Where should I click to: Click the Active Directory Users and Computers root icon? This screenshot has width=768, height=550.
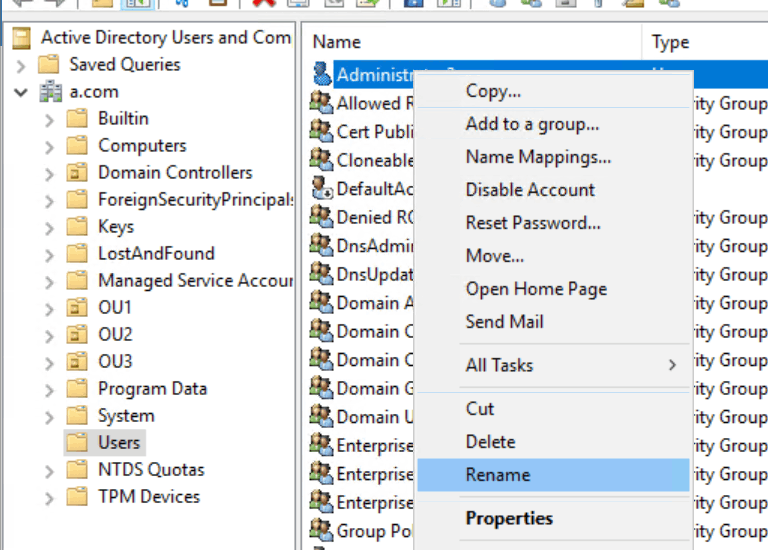[21, 38]
